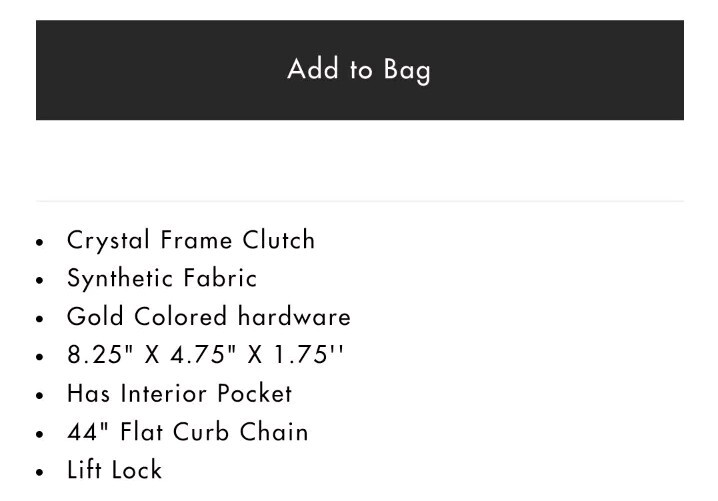
Task: Click the divider line under the button
Action: (359, 201)
